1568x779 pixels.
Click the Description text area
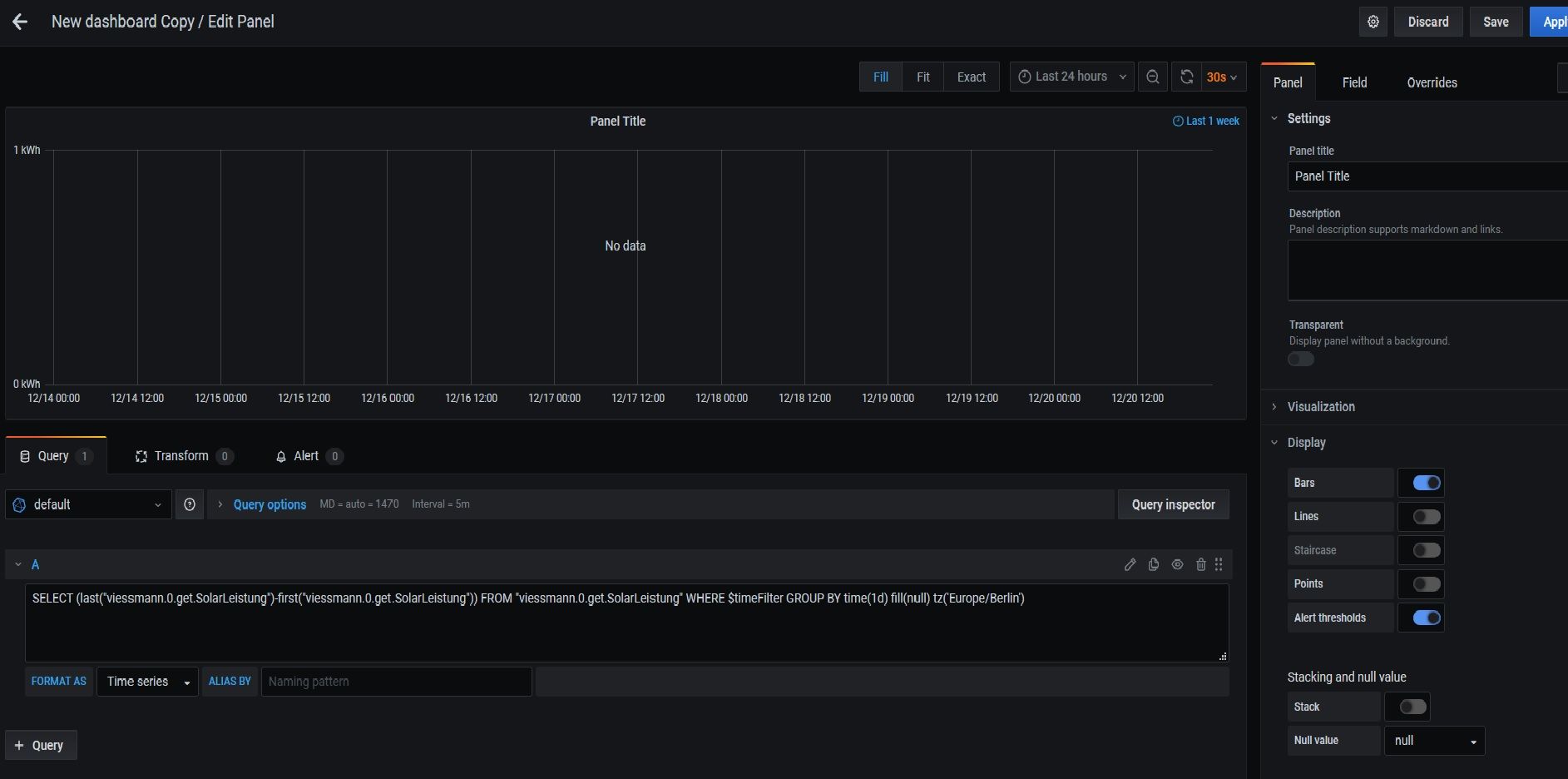(x=1427, y=270)
